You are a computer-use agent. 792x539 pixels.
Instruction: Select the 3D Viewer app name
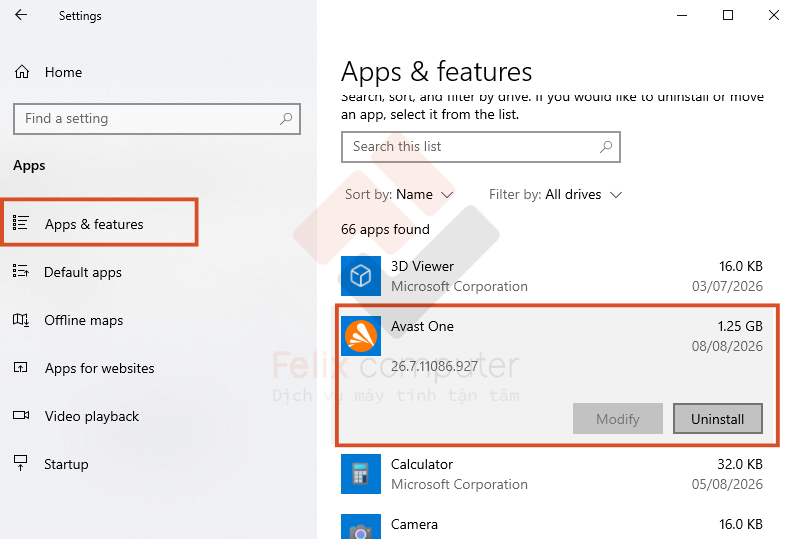[x=422, y=266]
